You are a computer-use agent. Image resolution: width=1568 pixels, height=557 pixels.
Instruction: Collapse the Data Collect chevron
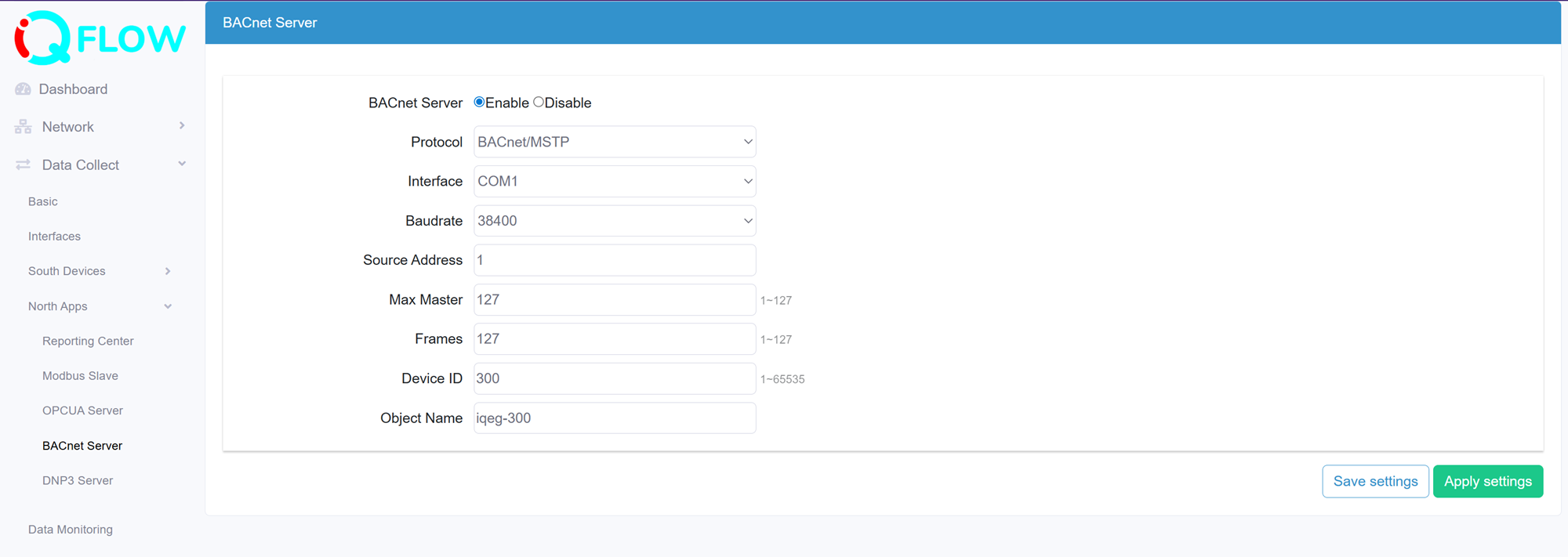click(182, 164)
